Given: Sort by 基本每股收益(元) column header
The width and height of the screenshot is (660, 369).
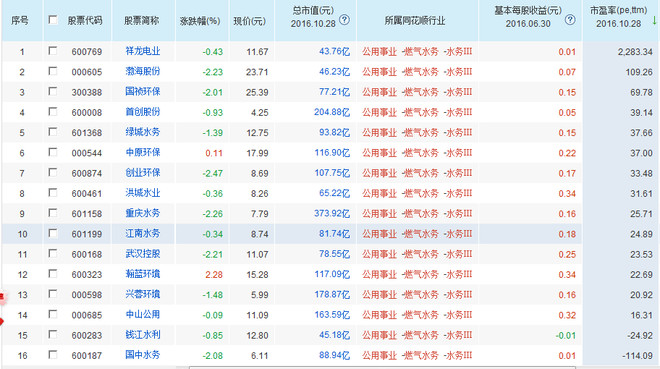Looking at the screenshot, I should 528,11.
